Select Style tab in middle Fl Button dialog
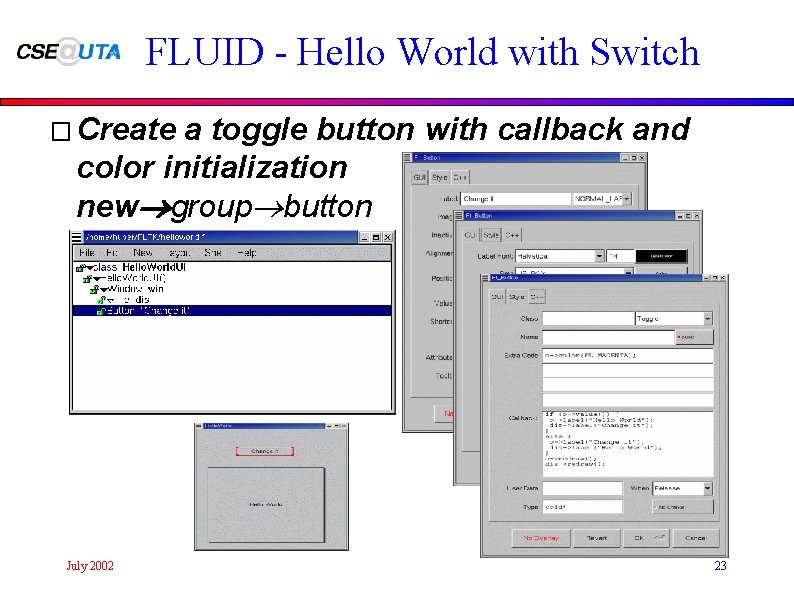The width and height of the screenshot is (794, 595). [491, 235]
